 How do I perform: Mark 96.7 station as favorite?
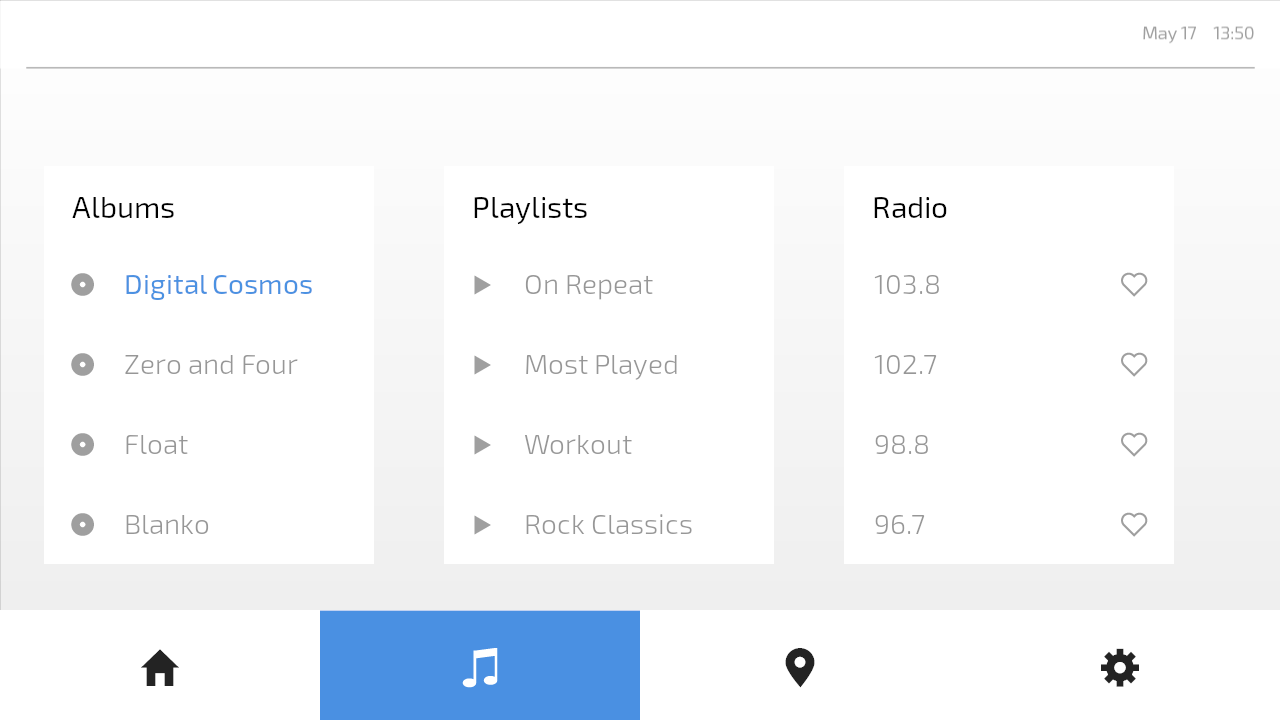(x=1134, y=525)
